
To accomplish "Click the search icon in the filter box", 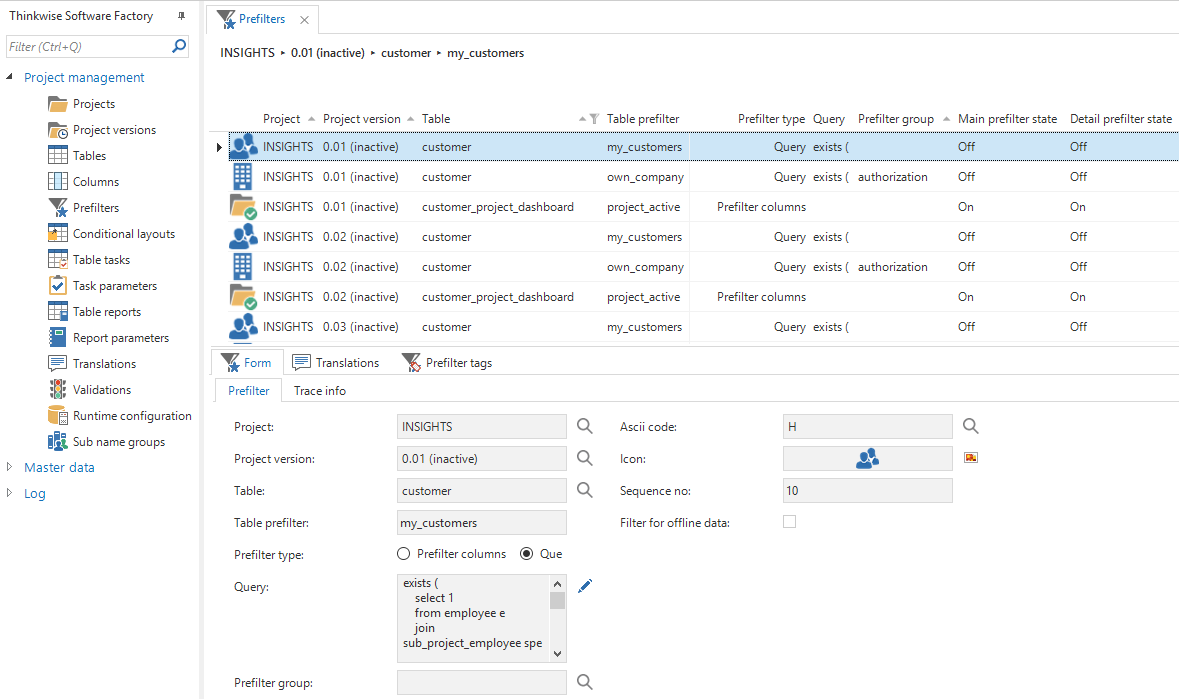I will click(180, 46).
